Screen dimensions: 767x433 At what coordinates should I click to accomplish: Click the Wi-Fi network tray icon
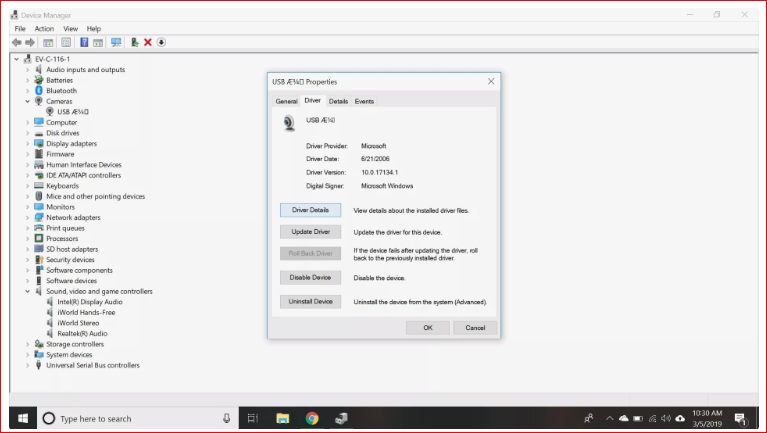(x=652, y=419)
